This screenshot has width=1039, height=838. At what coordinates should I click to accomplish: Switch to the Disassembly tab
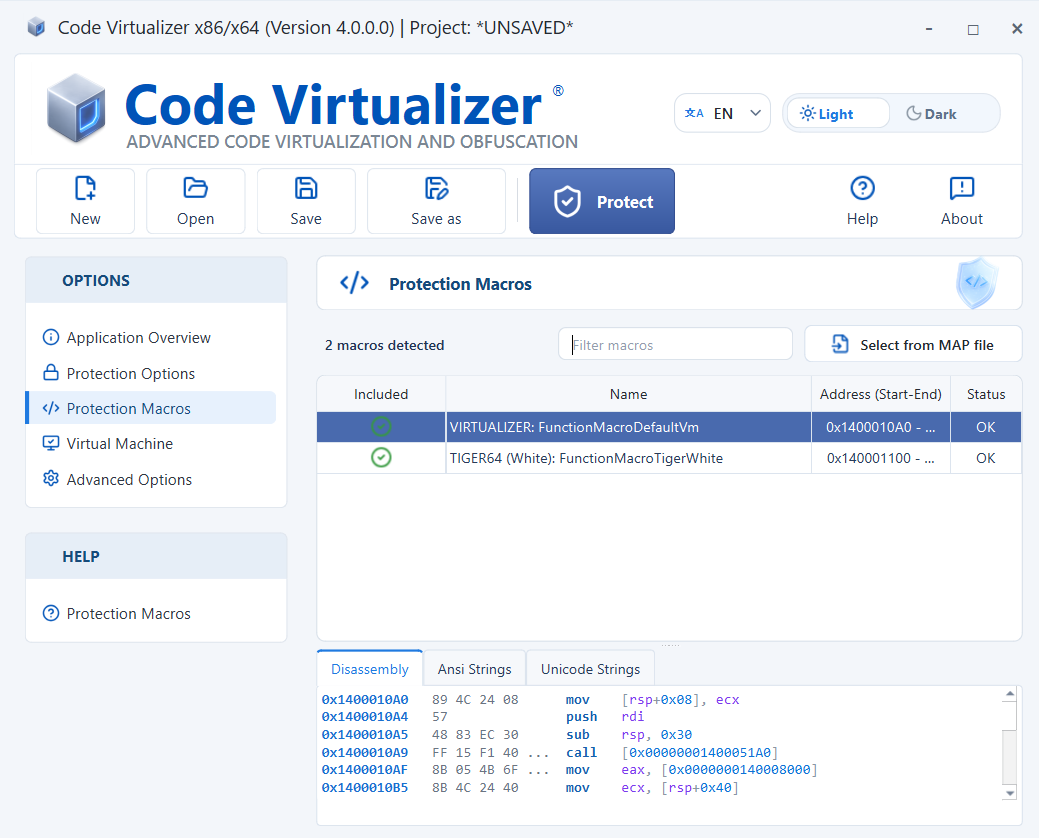370,668
